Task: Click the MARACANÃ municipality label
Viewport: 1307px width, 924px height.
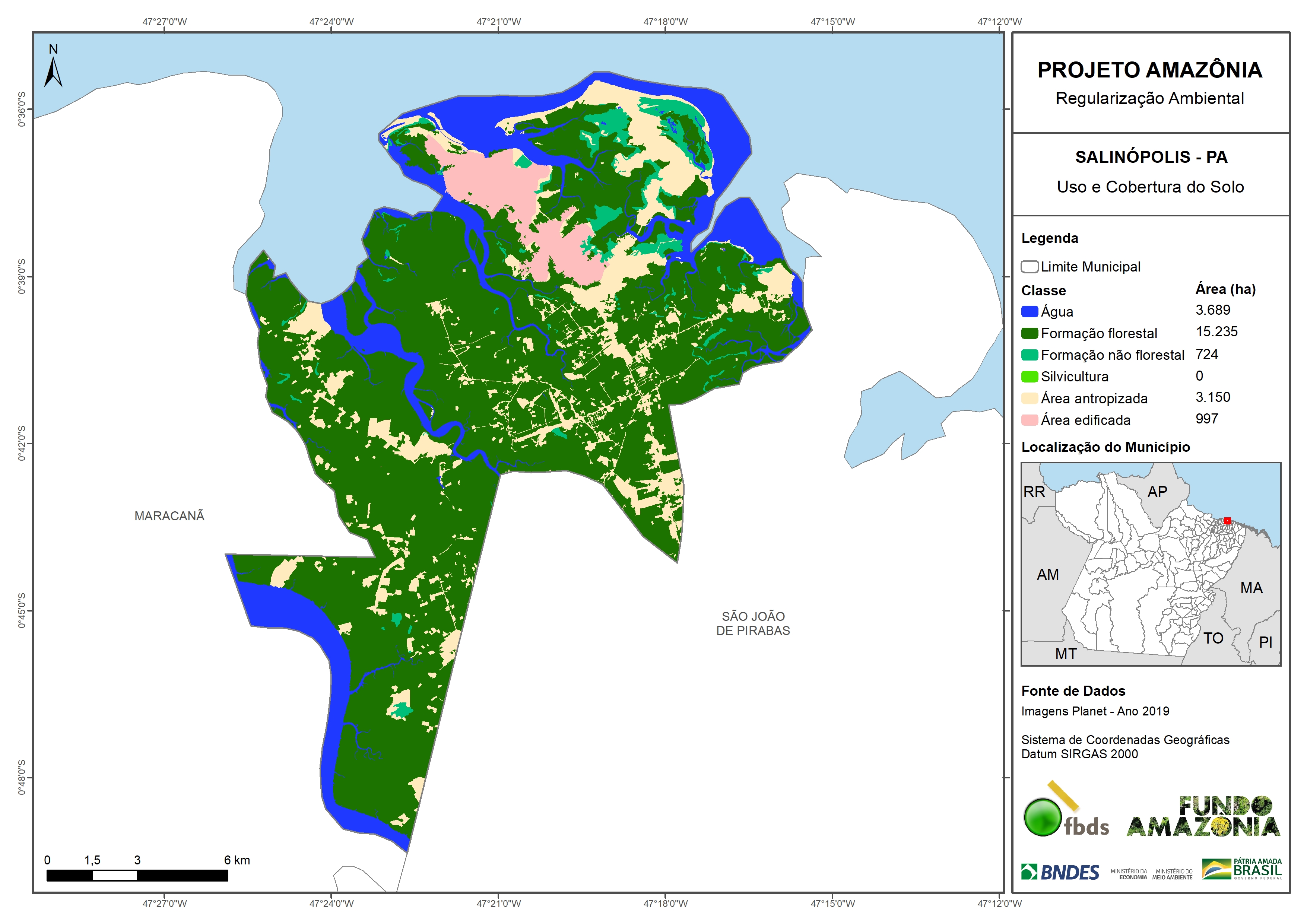Action: click(169, 516)
